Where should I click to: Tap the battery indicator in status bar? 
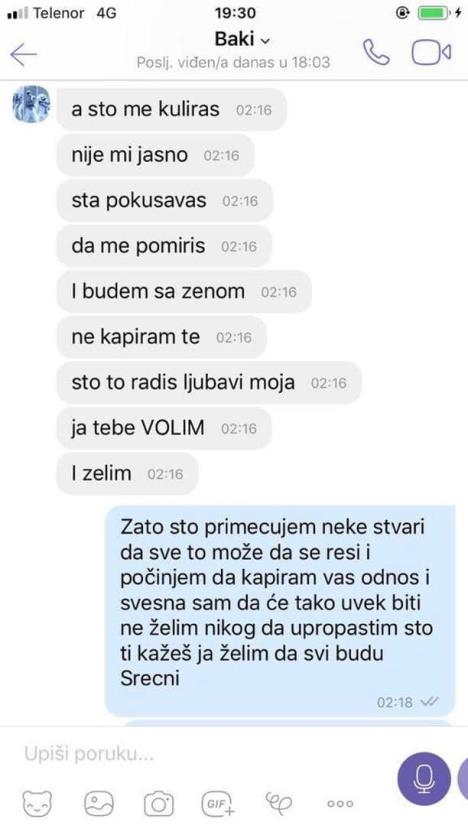pos(434,14)
